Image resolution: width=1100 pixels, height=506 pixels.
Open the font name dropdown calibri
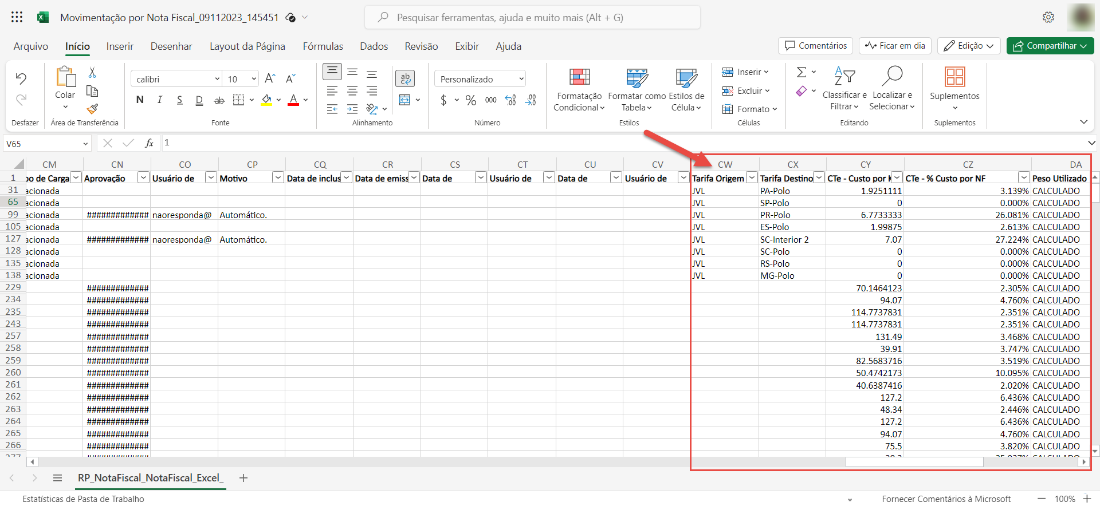pos(217,79)
